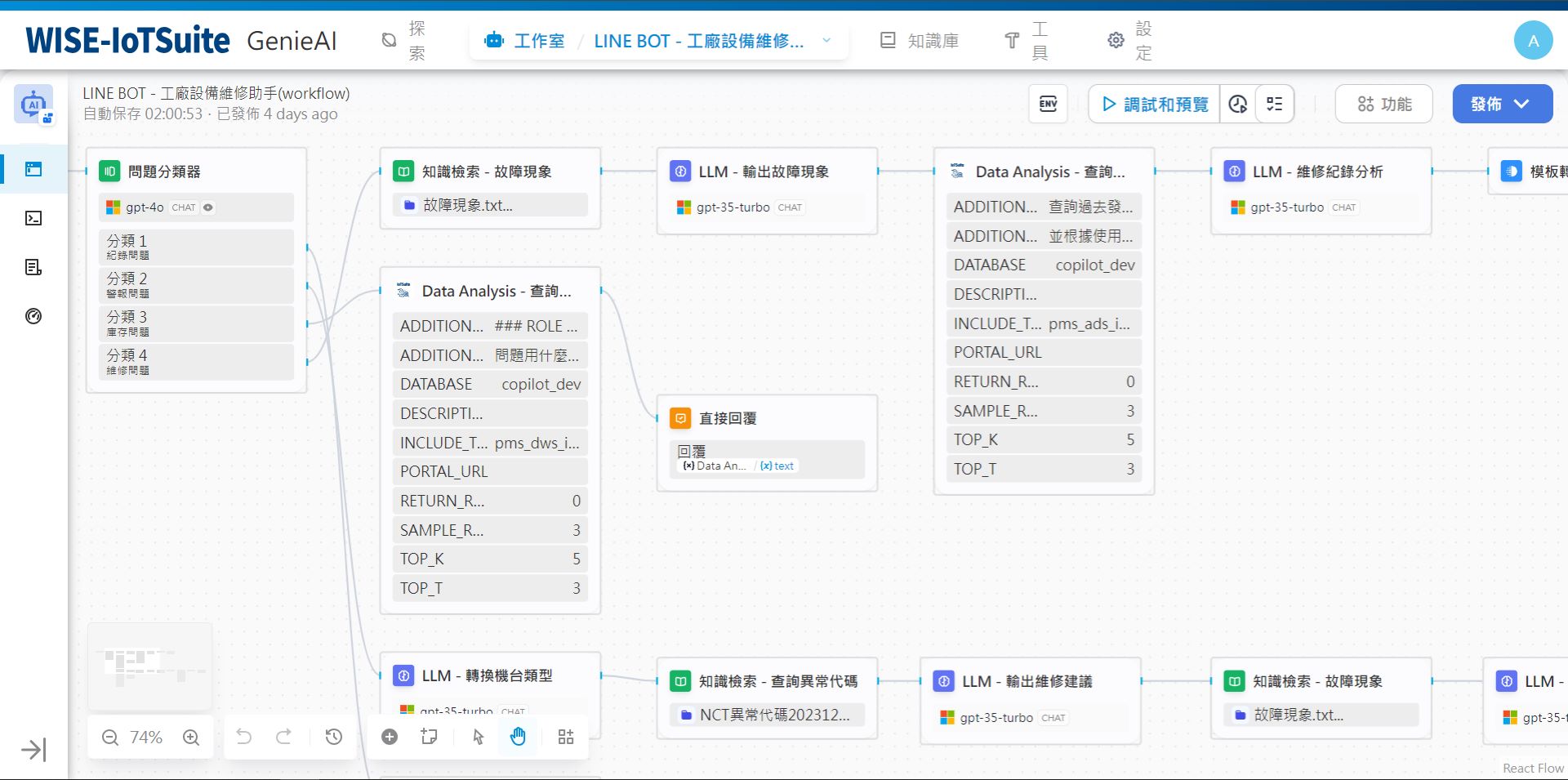
Task: Open the 設定 settings tab
Action: click(1130, 41)
